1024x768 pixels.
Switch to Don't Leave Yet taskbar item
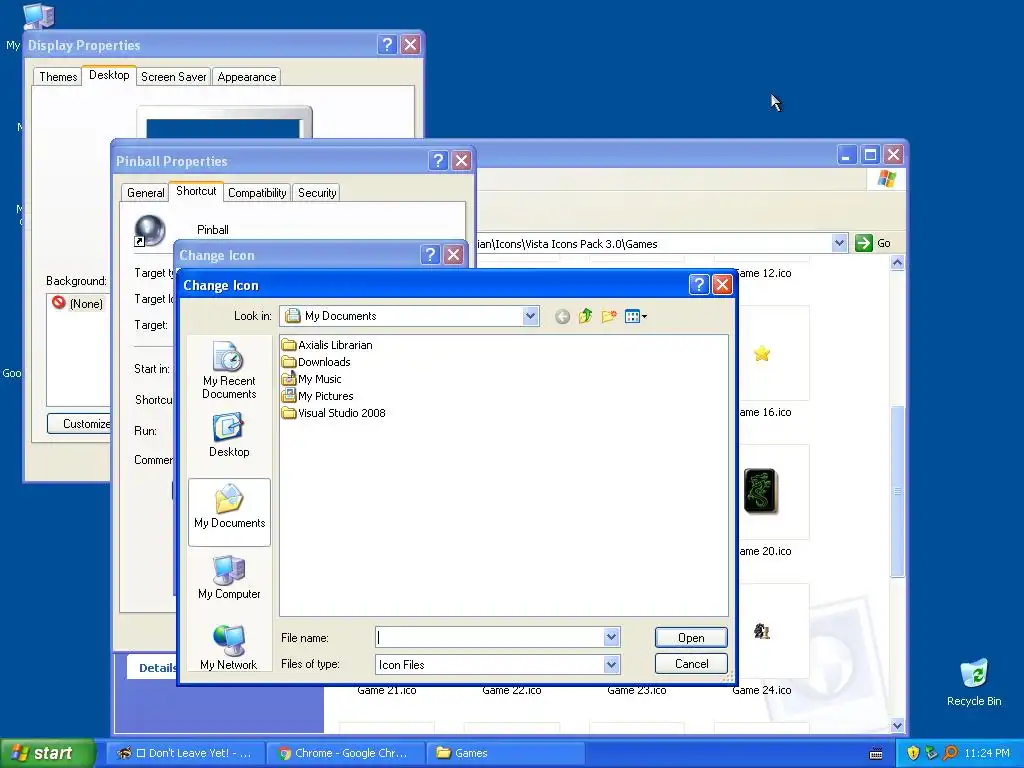pyautogui.click(x=184, y=753)
